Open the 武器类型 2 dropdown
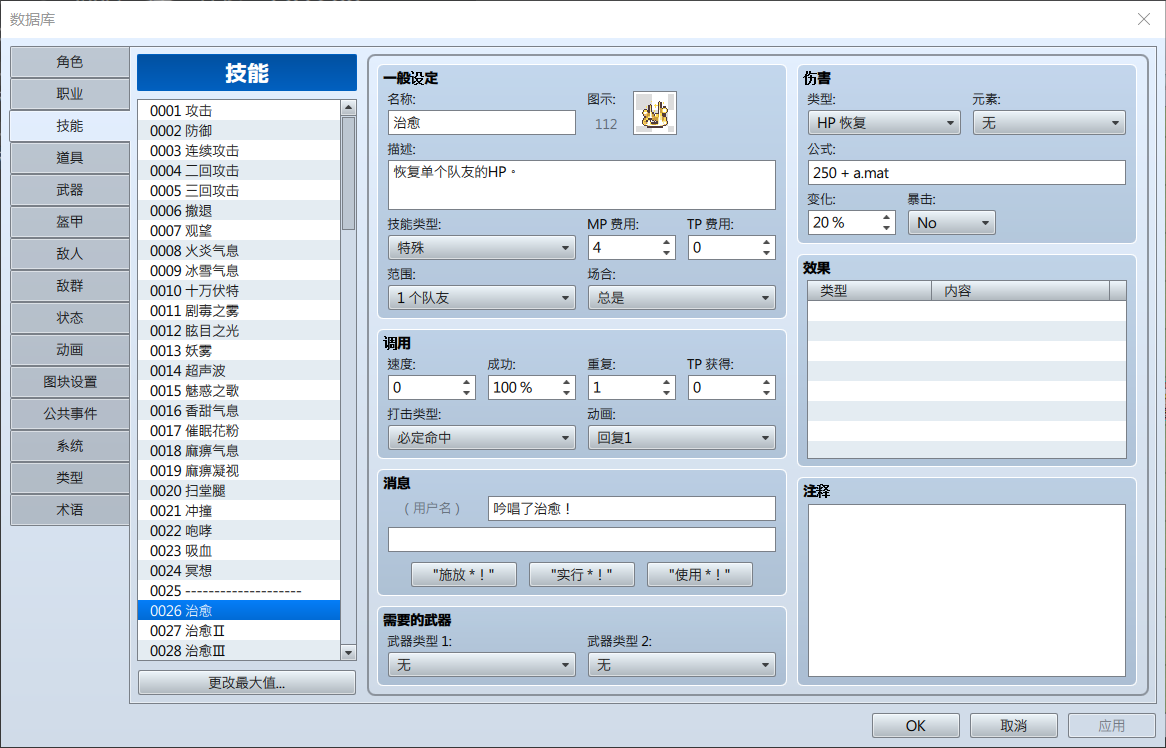 [x=681, y=665]
